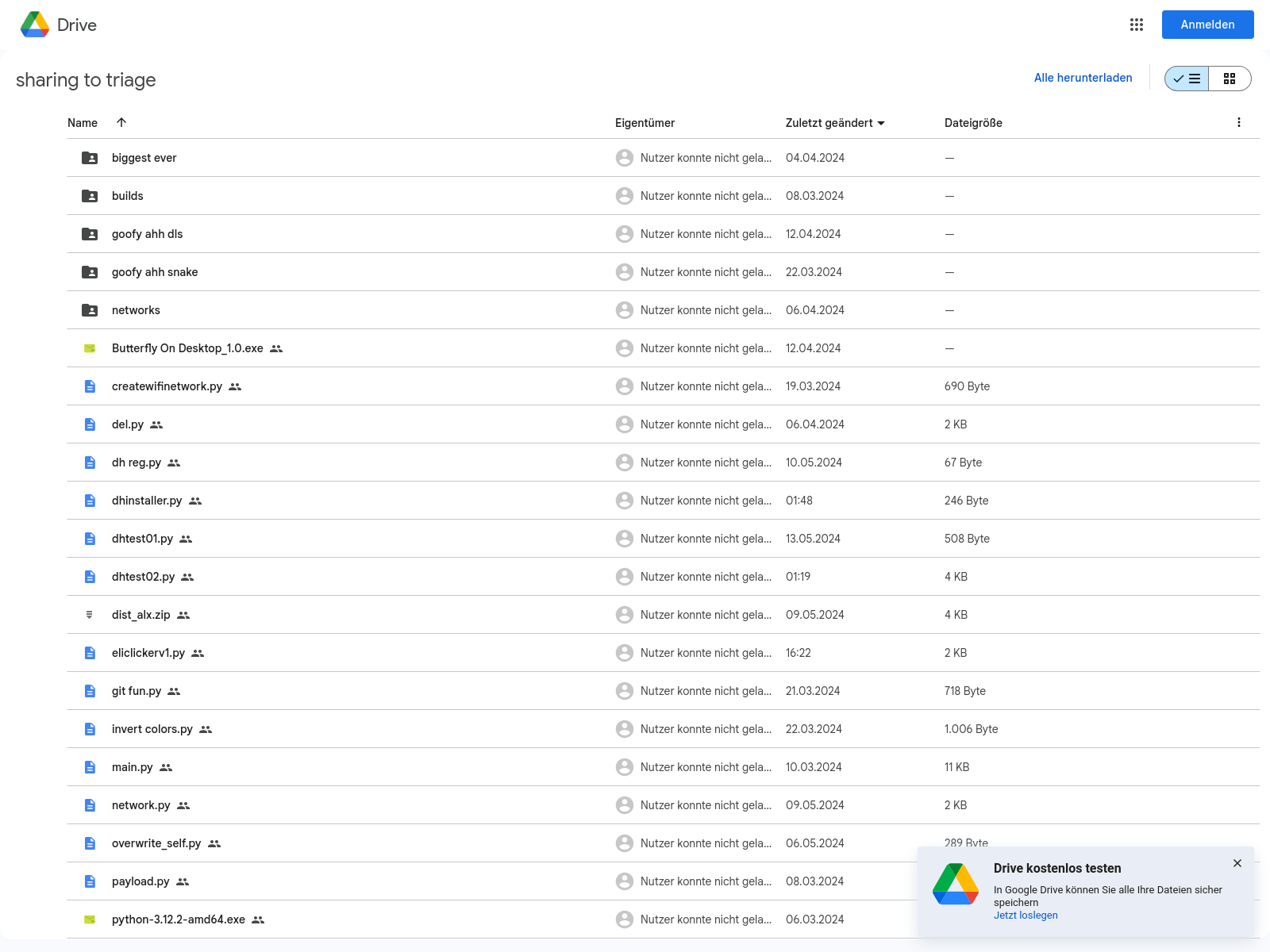
Task: Click the payload.py file icon
Action: (x=90, y=881)
